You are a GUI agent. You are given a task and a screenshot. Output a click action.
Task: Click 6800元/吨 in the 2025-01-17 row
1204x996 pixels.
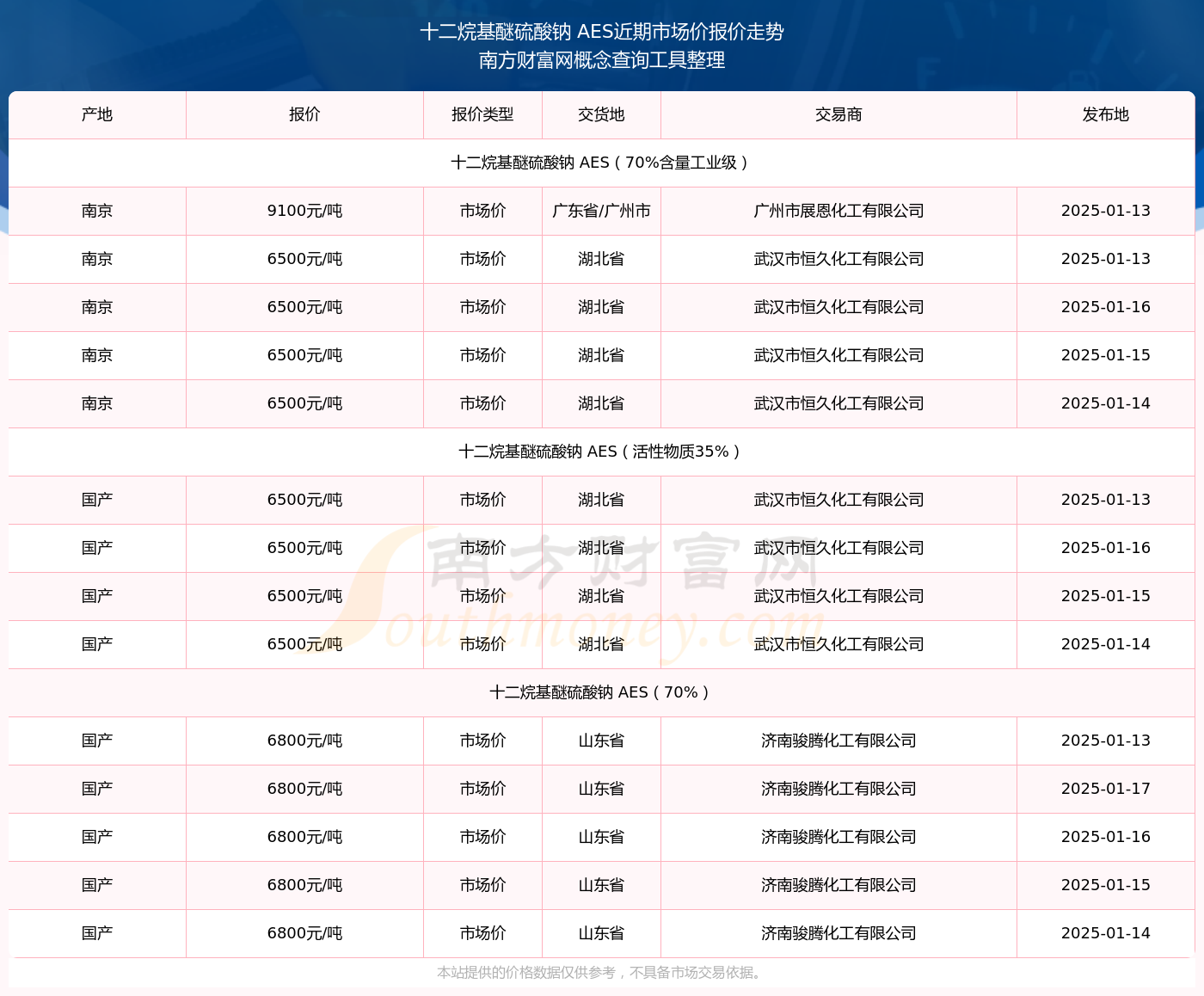[304, 789]
